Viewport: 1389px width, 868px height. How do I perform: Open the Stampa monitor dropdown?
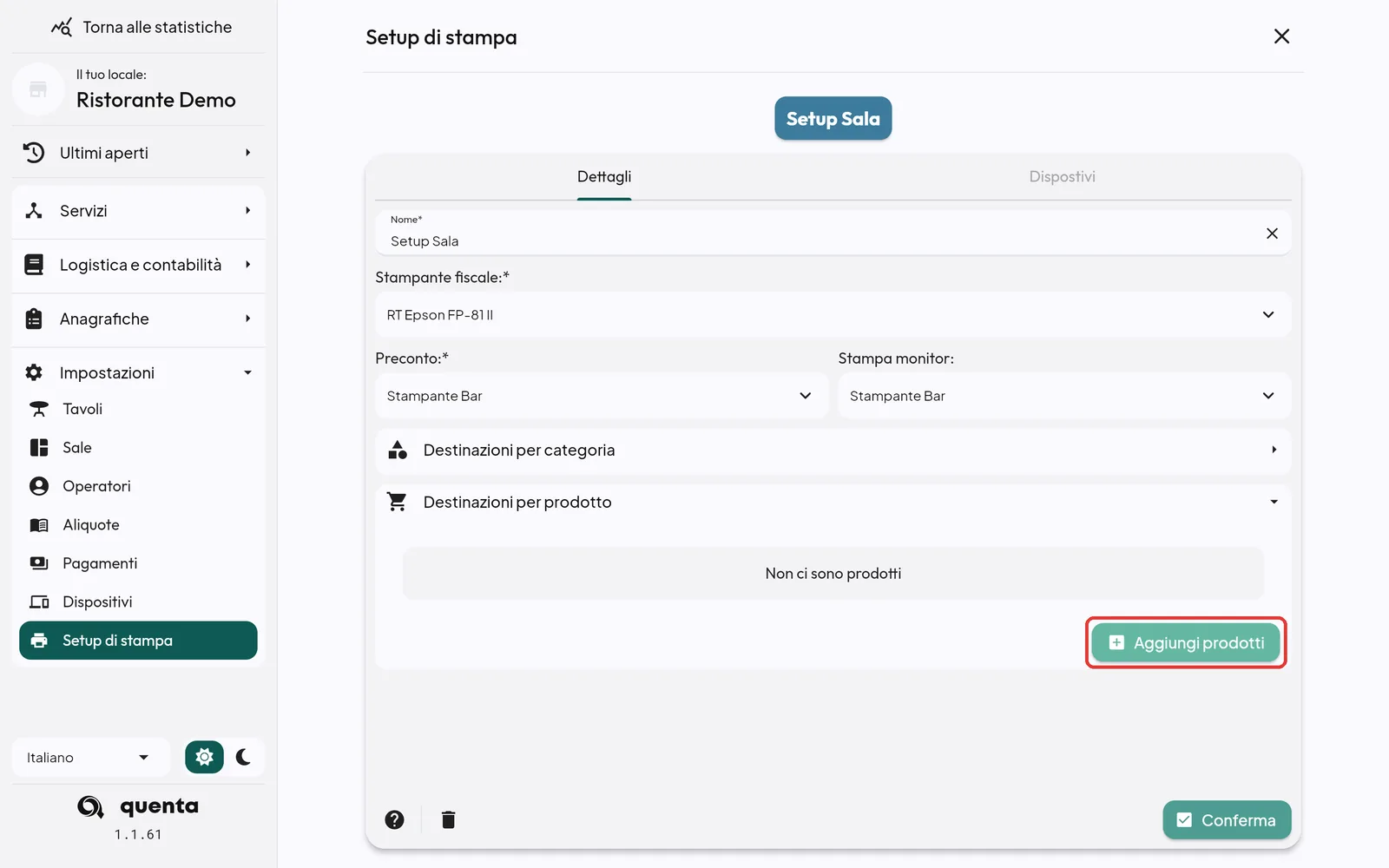[1064, 396]
